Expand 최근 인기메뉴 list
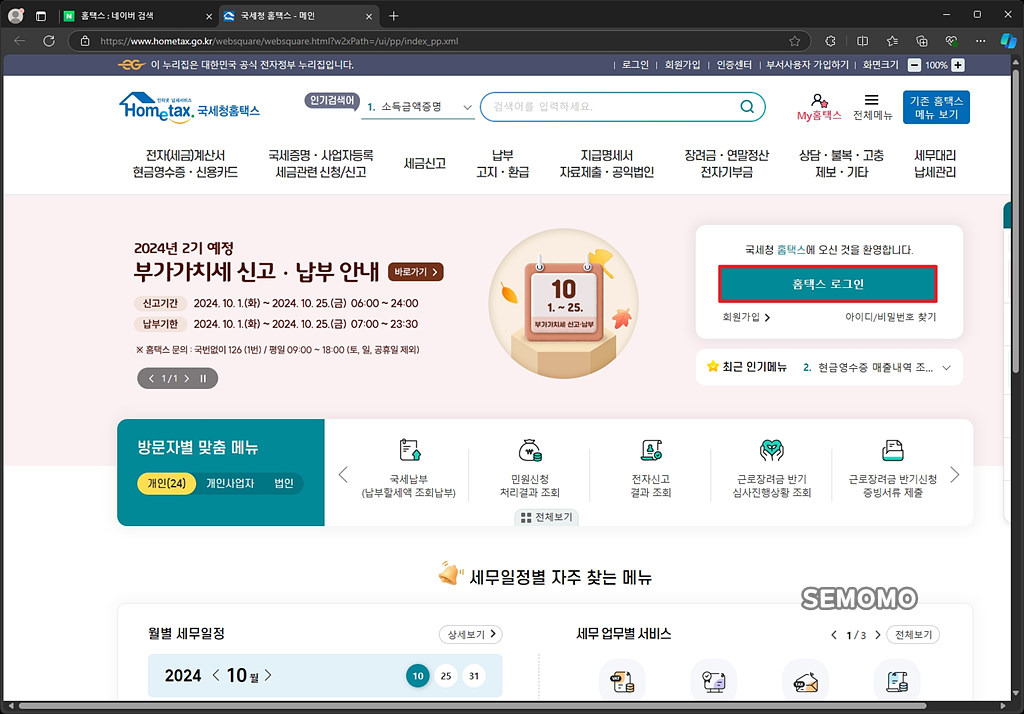 [946, 368]
